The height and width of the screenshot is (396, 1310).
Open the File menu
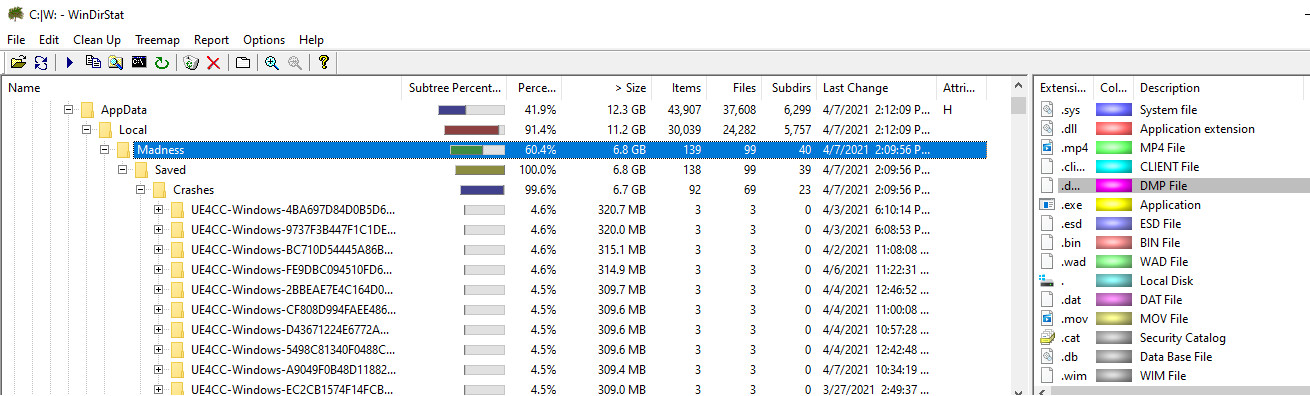(16, 40)
